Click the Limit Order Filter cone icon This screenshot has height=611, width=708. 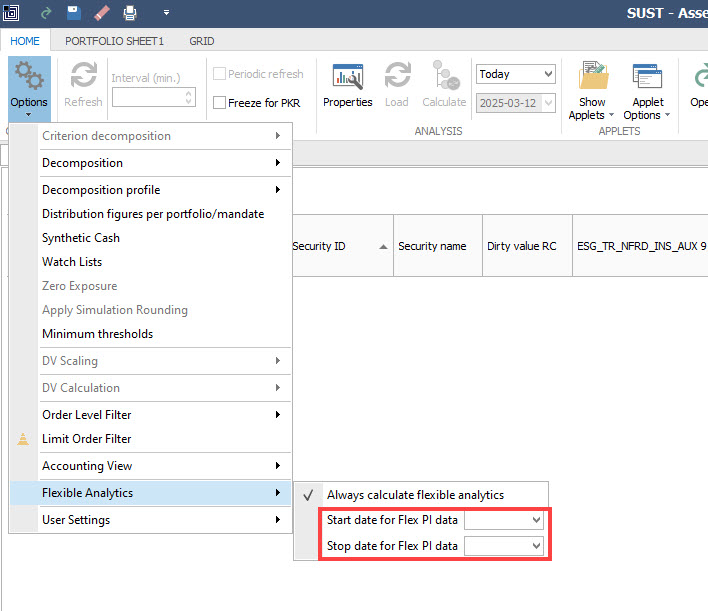tap(23, 439)
